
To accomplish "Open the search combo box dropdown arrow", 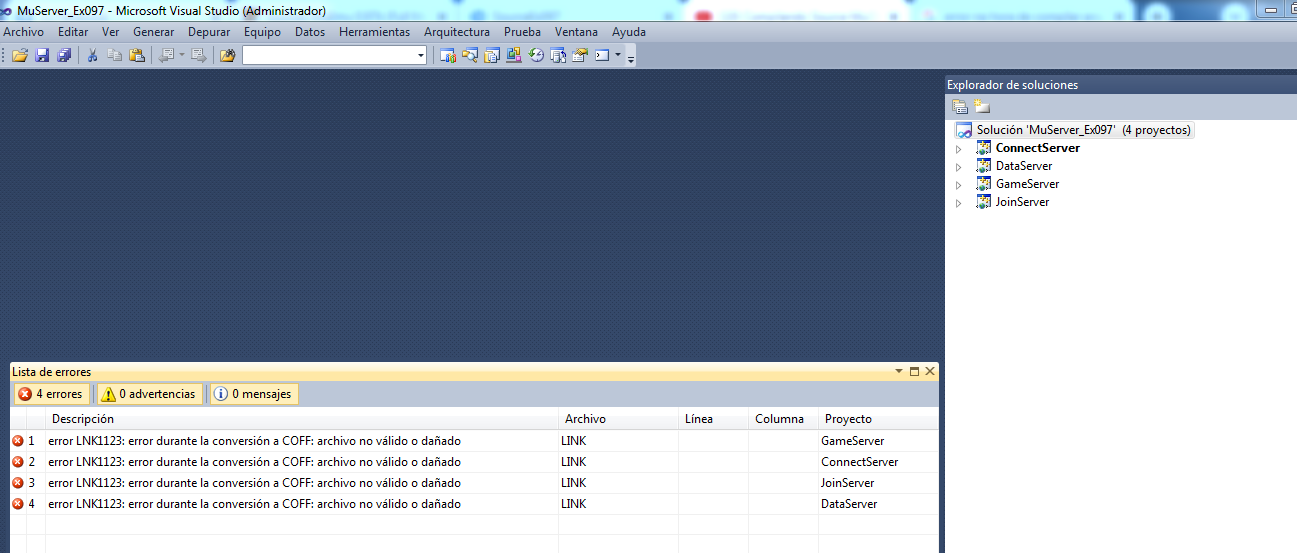I will (421, 56).
